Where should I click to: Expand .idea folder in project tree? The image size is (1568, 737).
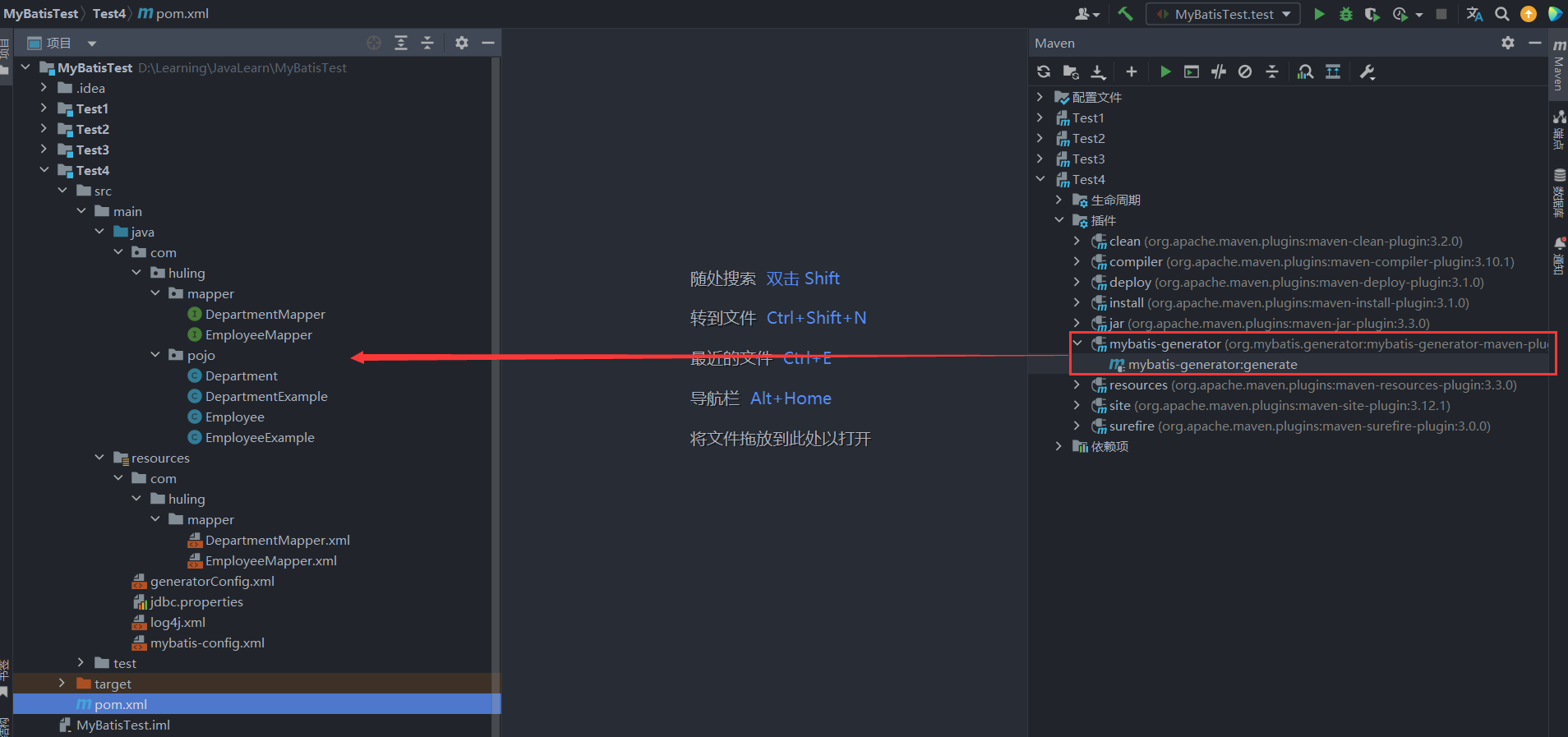(44, 88)
